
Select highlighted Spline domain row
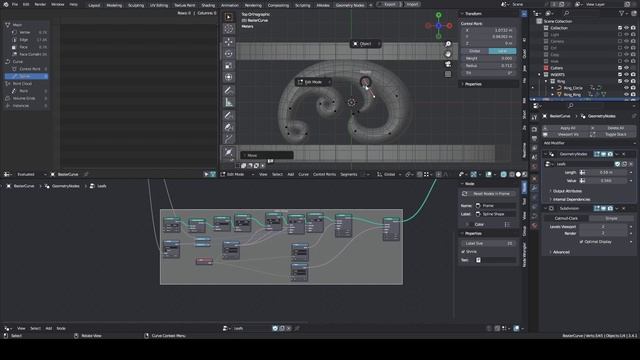[x=27, y=76]
